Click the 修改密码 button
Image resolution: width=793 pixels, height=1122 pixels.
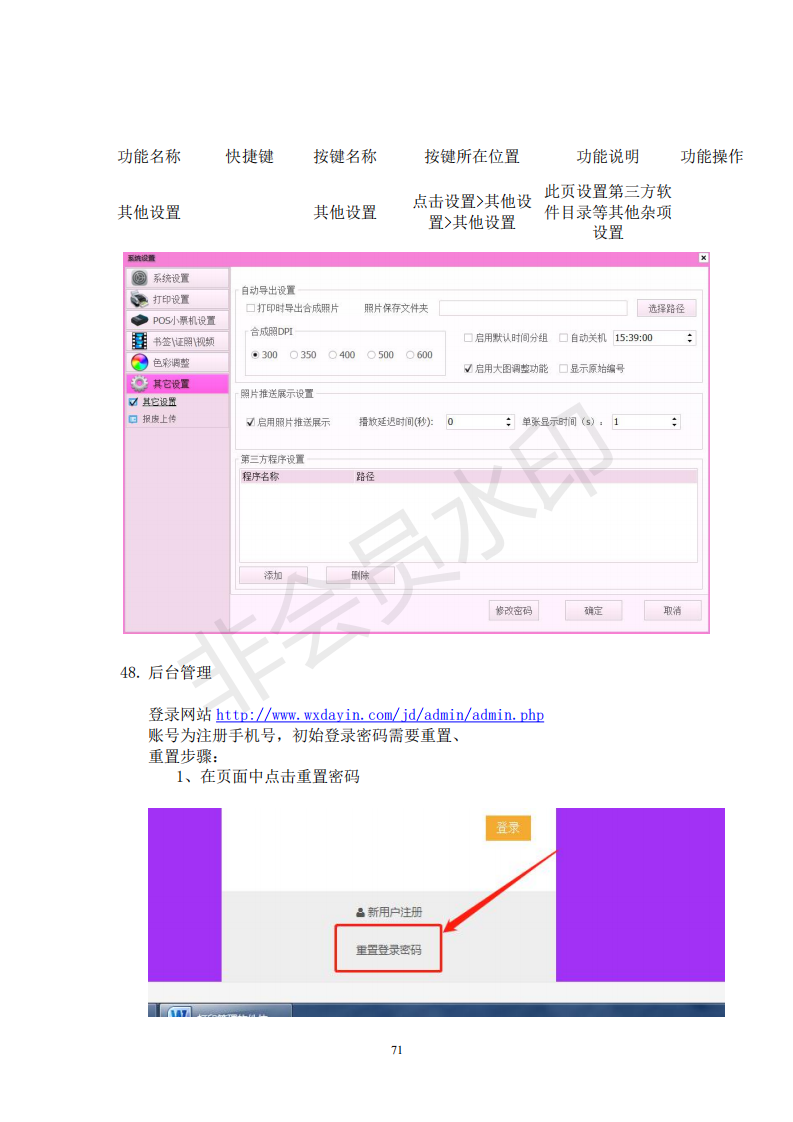point(514,610)
